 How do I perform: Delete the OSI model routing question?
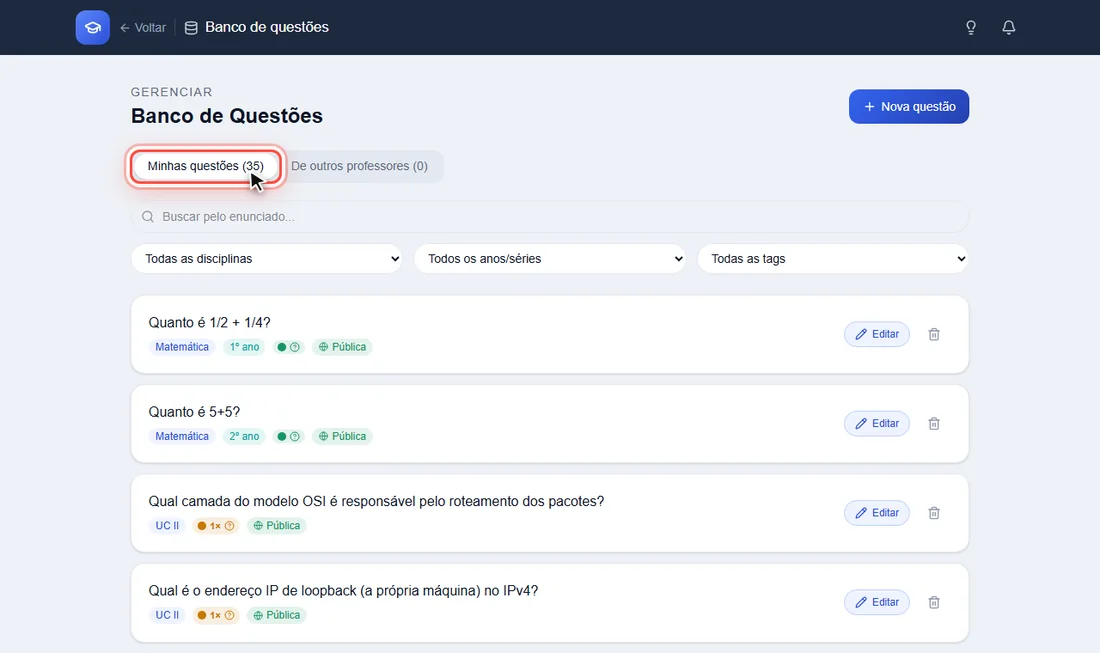(934, 513)
